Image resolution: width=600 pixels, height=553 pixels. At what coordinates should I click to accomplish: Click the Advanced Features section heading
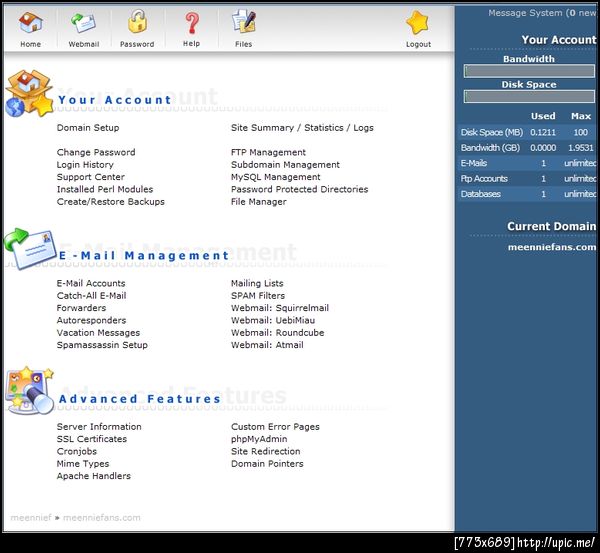tap(140, 399)
